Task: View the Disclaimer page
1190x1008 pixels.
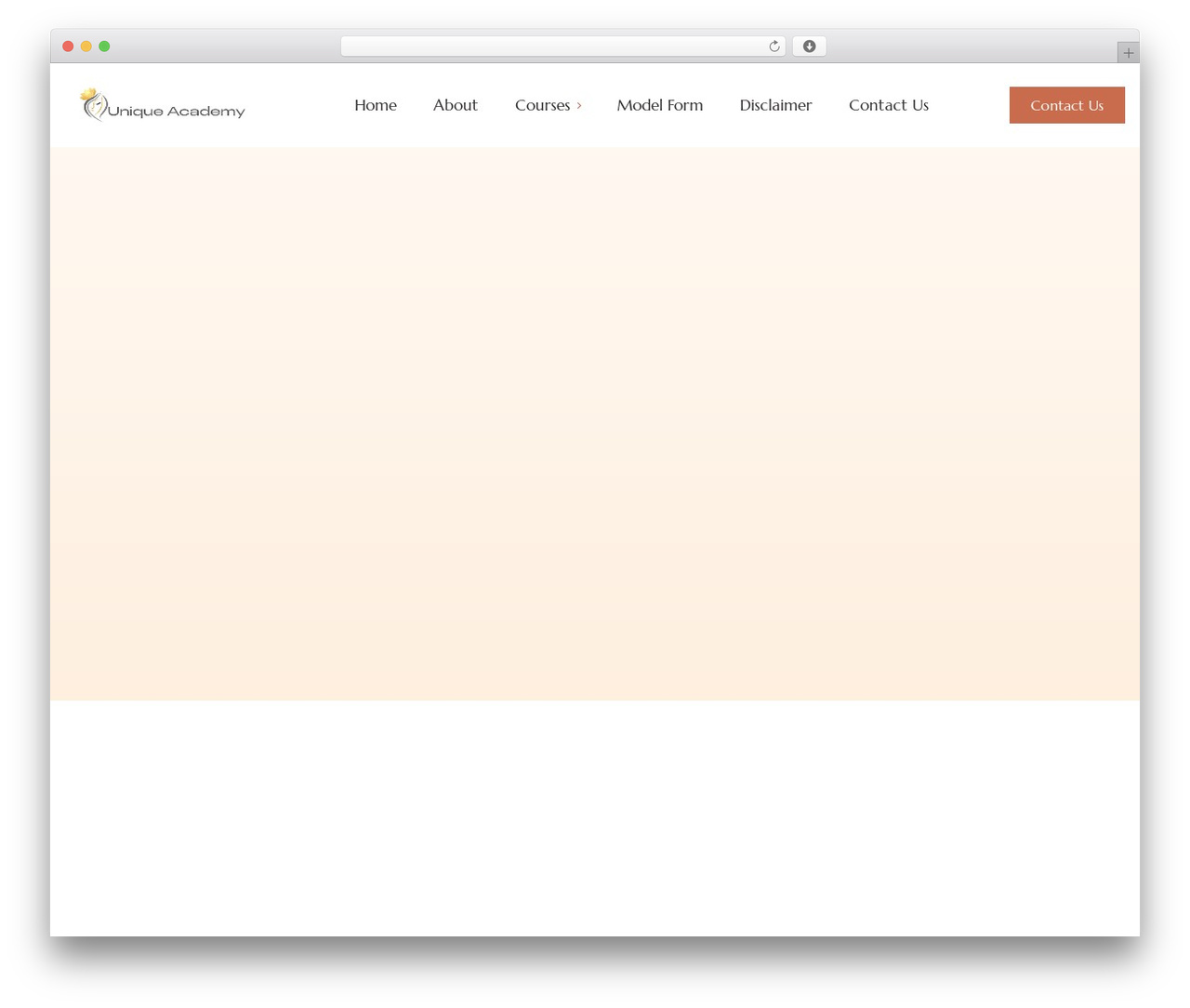Action: [776, 105]
